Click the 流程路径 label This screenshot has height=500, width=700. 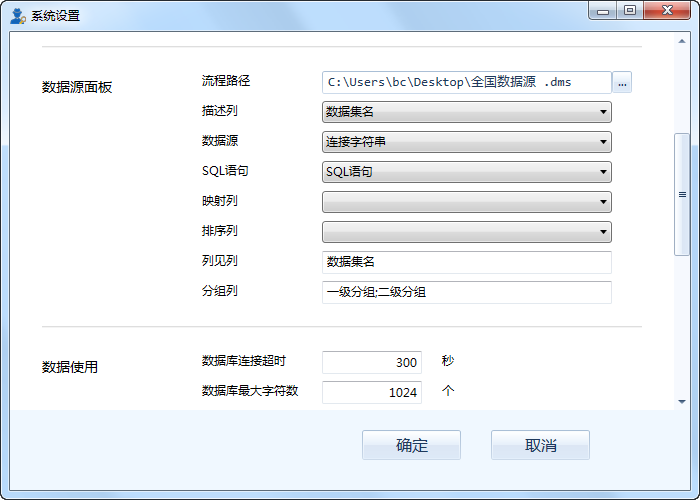click(226, 81)
